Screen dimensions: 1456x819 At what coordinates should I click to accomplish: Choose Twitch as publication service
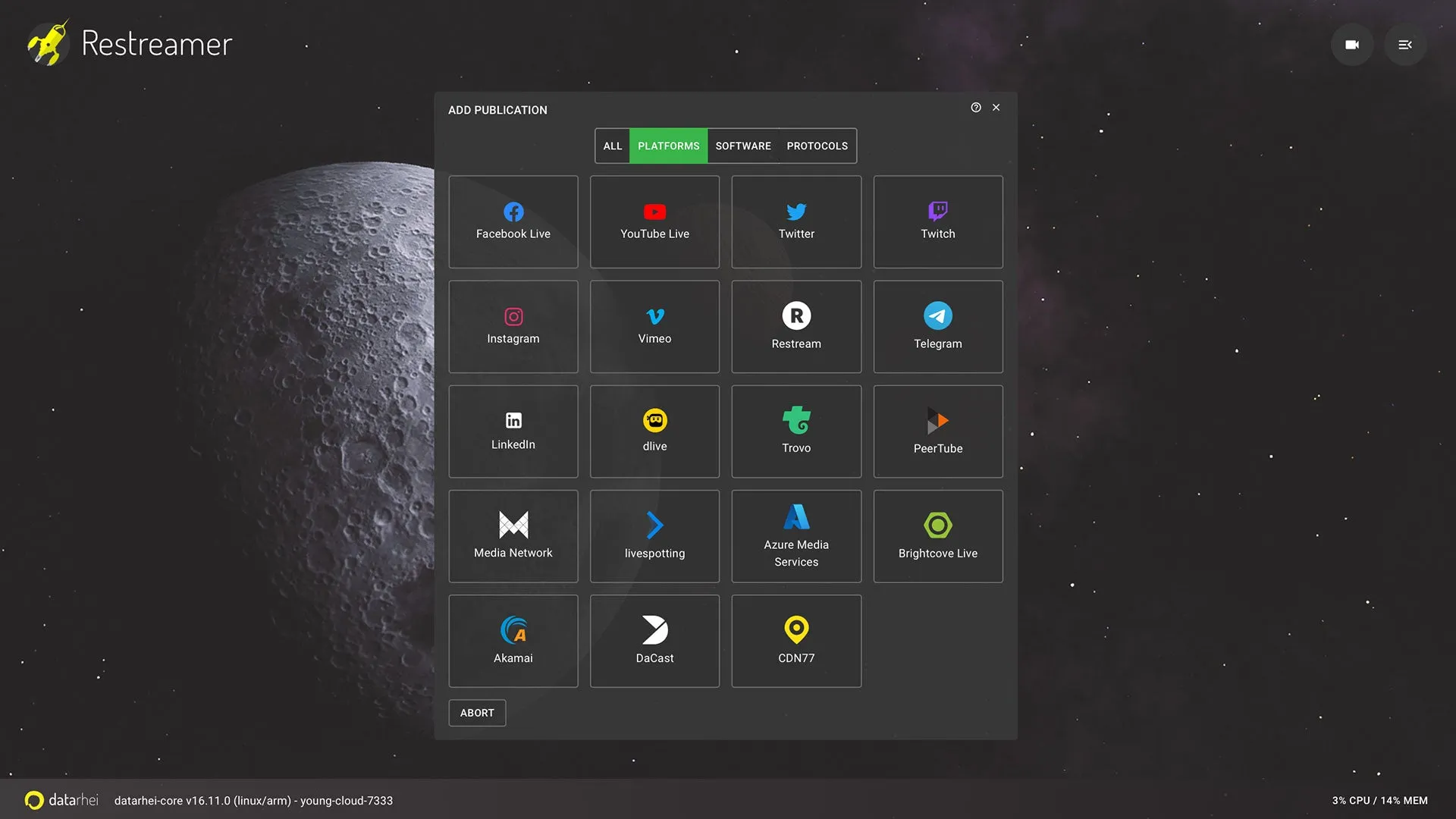[937, 221]
